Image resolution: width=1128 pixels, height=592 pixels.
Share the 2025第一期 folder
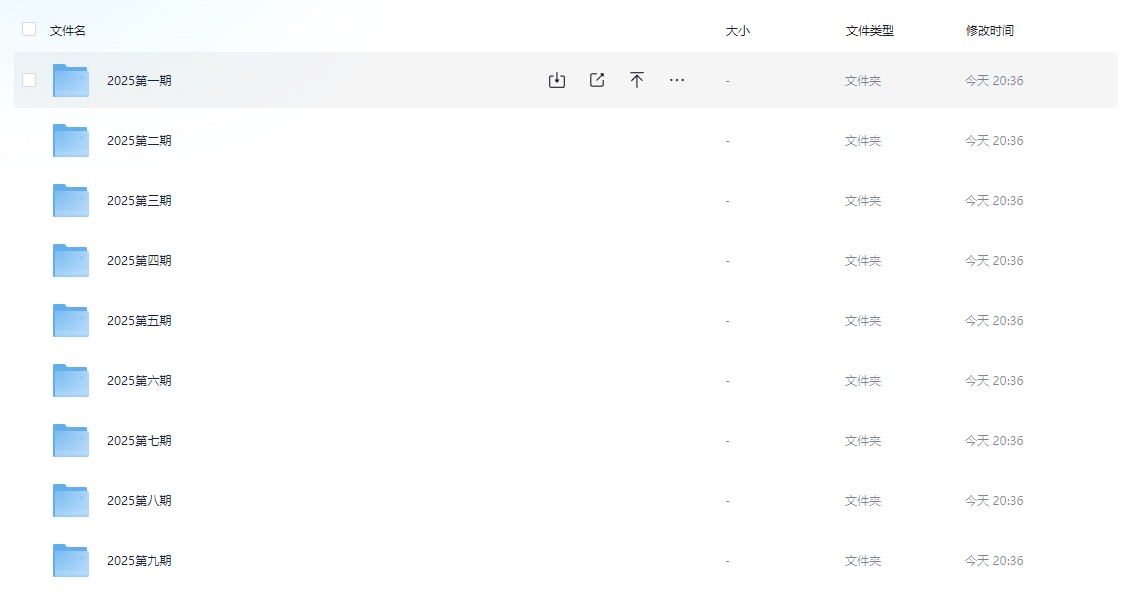point(597,80)
